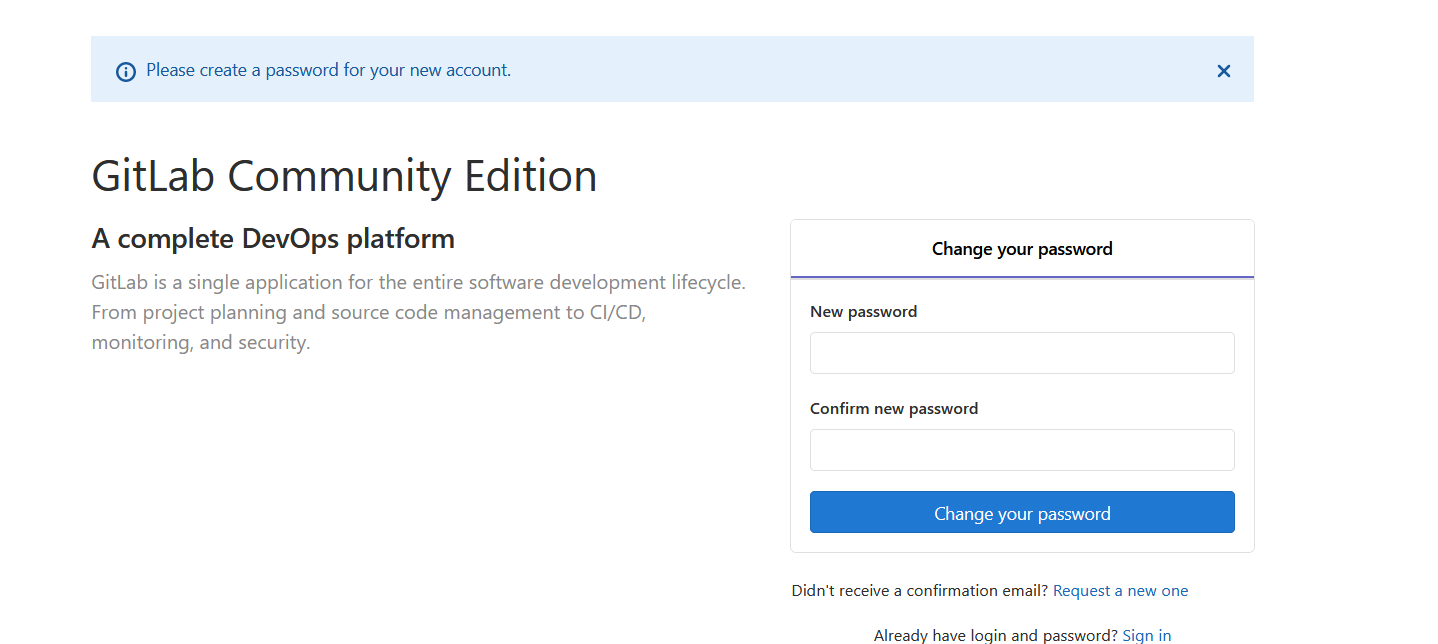
Task: Click the 'New password' field label
Action: pyautogui.click(x=863, y=312)
